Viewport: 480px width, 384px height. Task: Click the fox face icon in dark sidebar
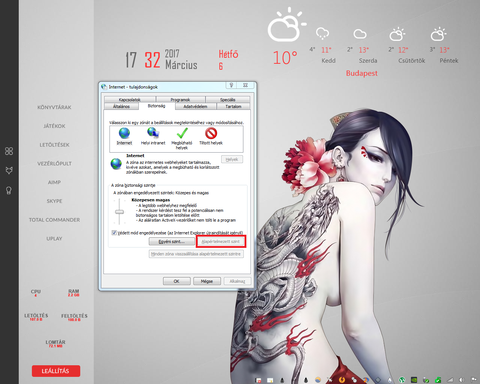coord(9,171)
